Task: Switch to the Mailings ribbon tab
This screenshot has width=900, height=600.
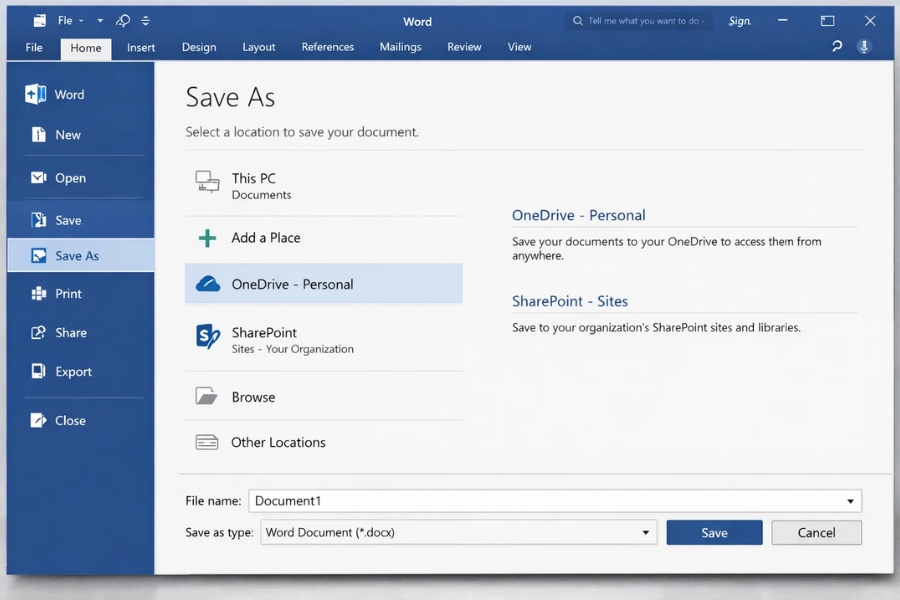Action: point(400,46)
